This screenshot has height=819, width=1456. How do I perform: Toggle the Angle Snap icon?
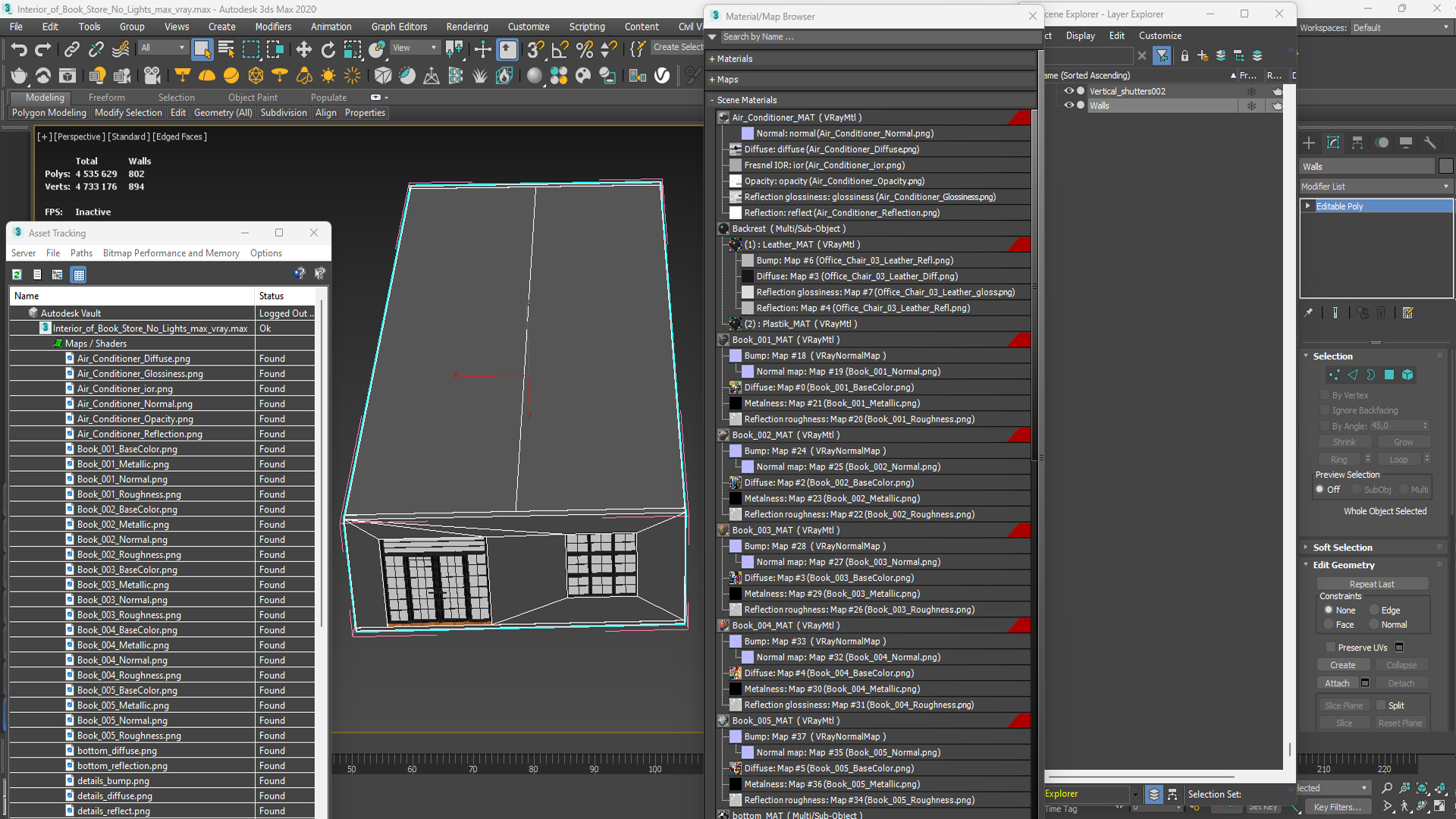(x=560, y=50)
